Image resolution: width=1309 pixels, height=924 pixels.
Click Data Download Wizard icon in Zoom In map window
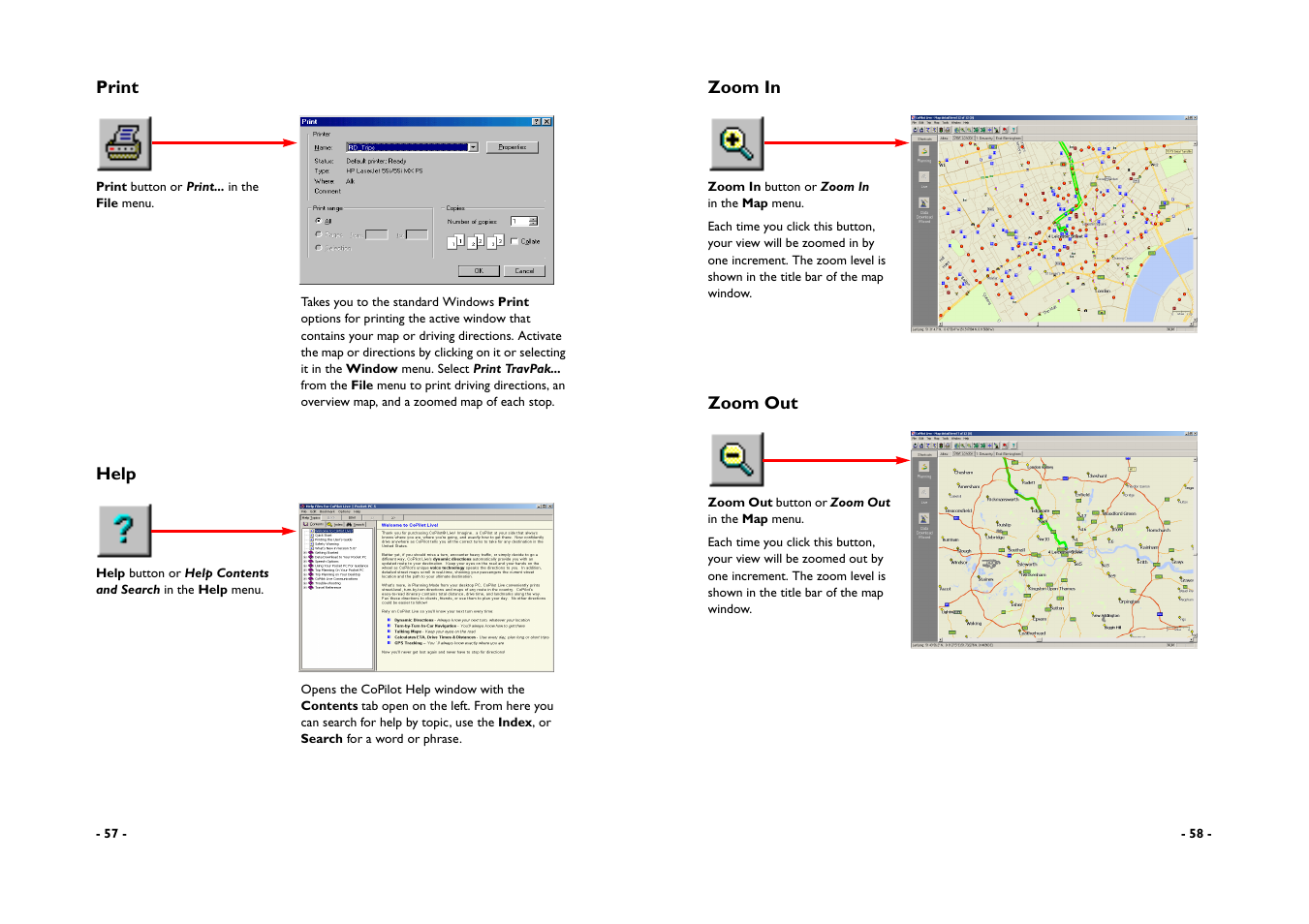924,202
